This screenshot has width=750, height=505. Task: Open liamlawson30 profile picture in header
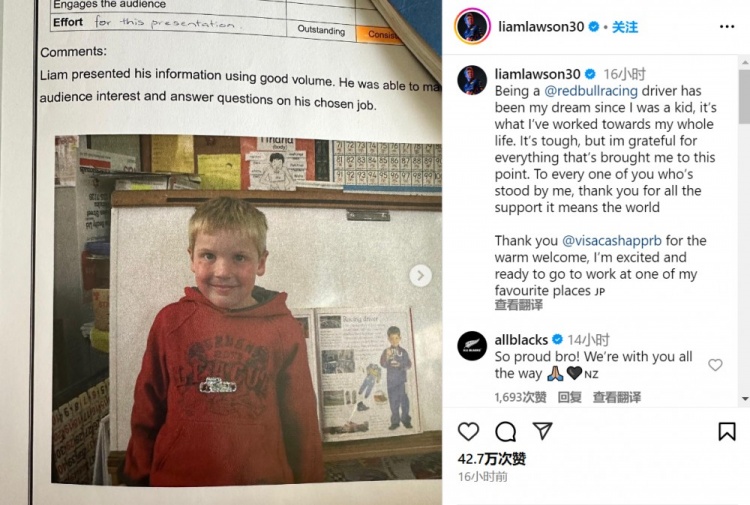(472, 27)
